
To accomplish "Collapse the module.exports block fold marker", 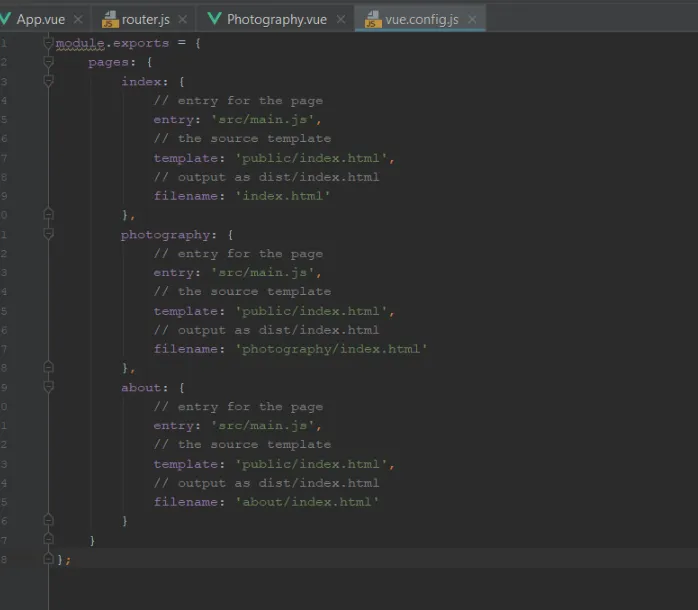I will click(x=49, y=43).
